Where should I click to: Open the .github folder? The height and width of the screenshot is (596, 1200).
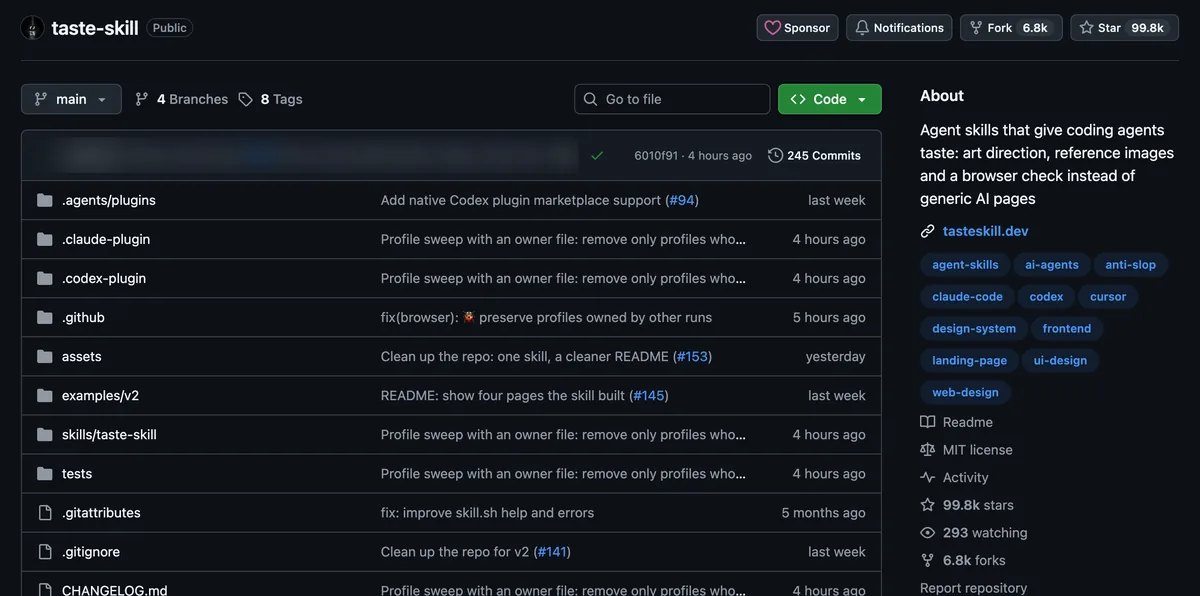coord(83,317)
